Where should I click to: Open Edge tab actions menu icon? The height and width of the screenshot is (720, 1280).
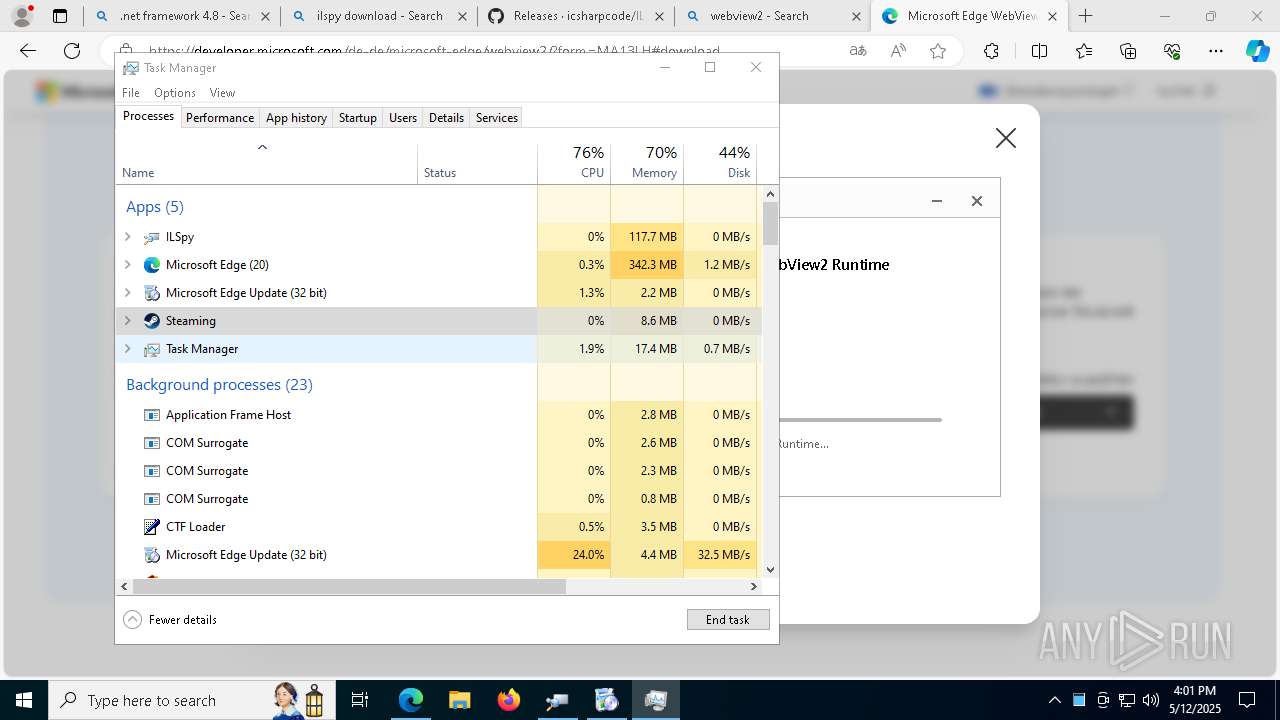60,16
